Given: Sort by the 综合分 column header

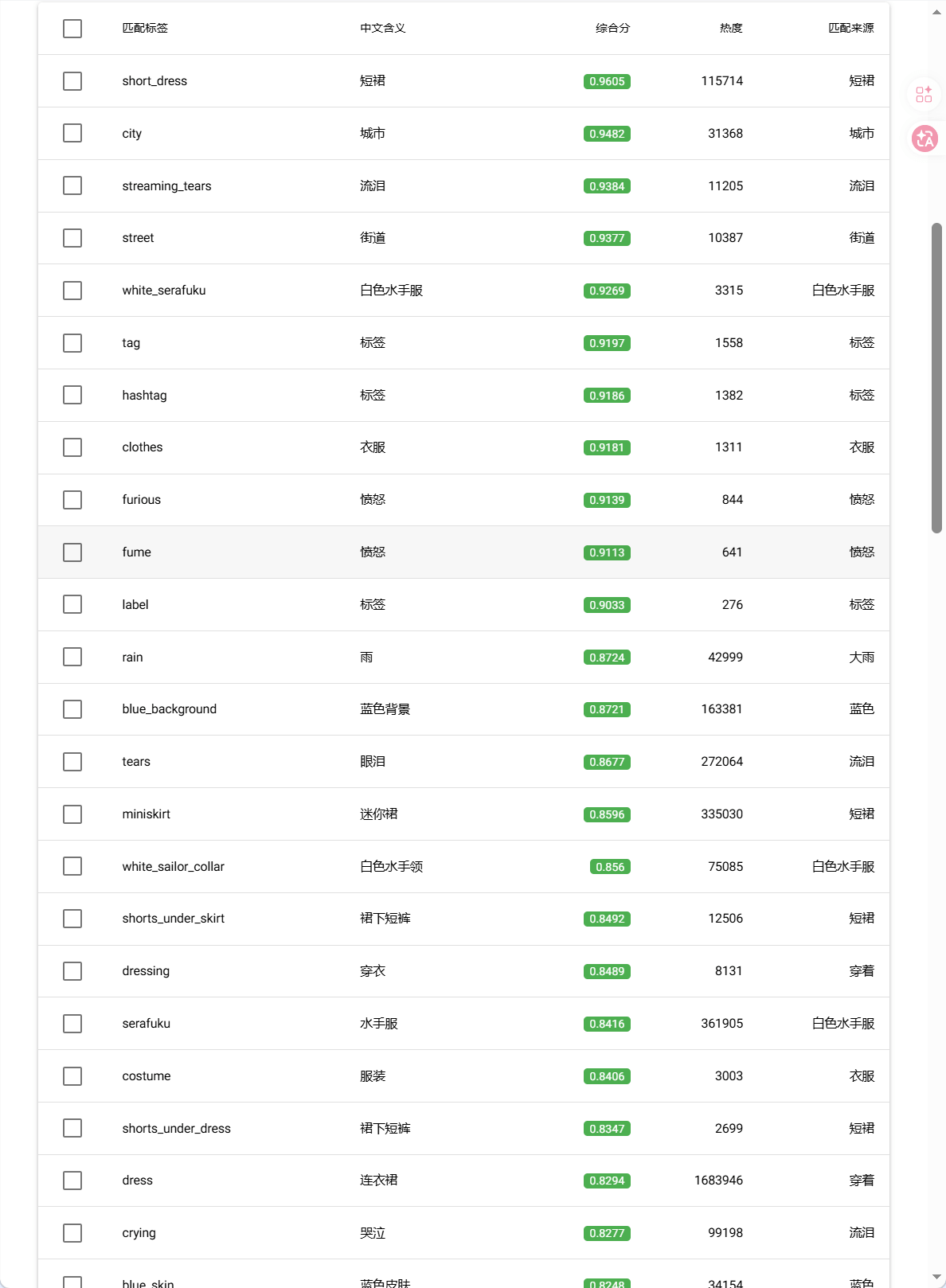Looking at the screenshot, I should point(612,29).
